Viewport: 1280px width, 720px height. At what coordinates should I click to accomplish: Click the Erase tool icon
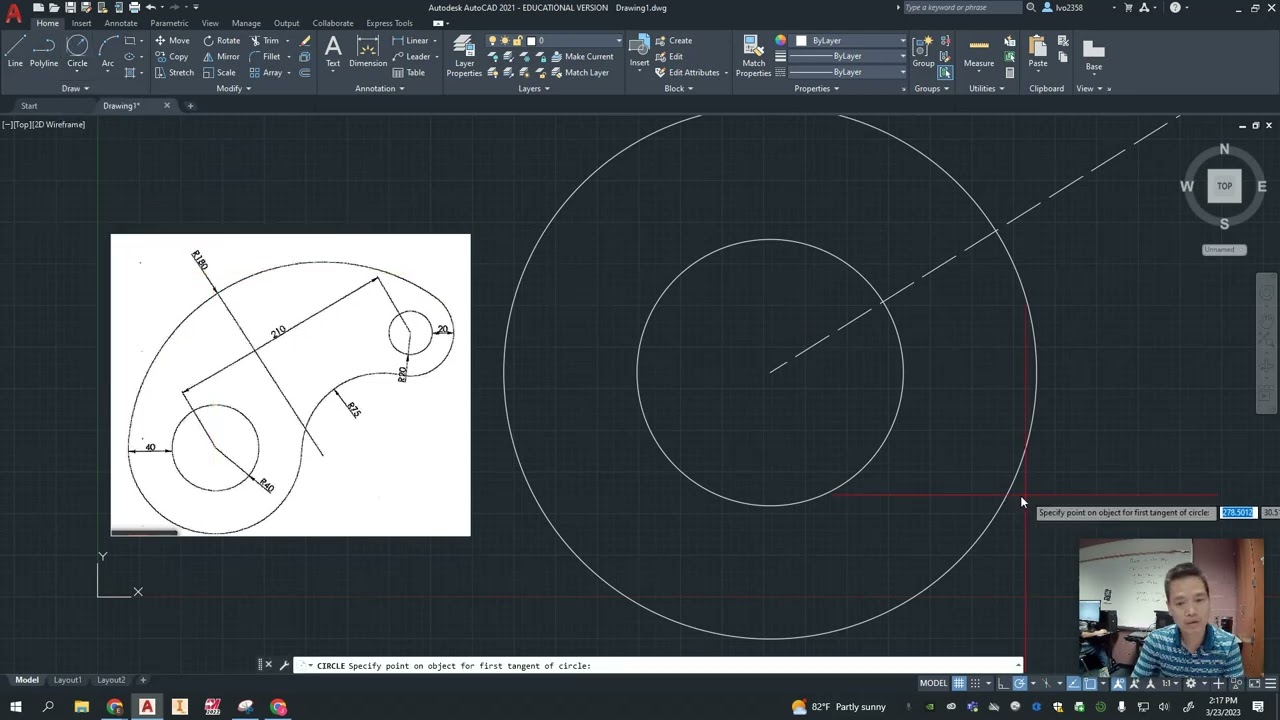pos(305,41)
